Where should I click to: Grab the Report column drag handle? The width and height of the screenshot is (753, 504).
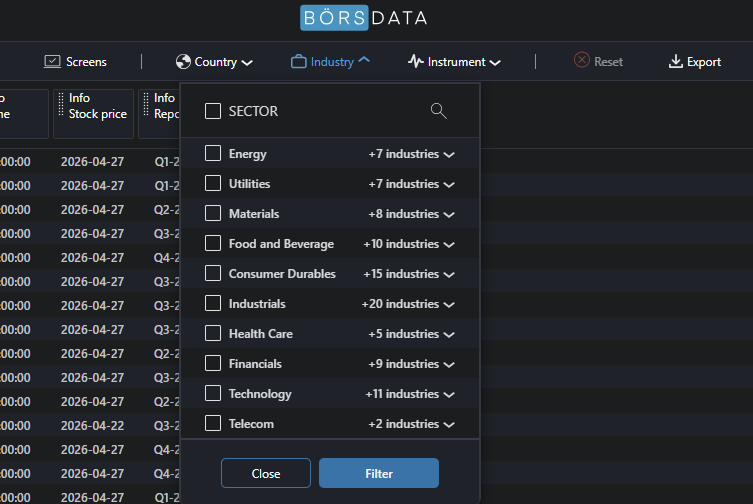click(x=146, y=105)
